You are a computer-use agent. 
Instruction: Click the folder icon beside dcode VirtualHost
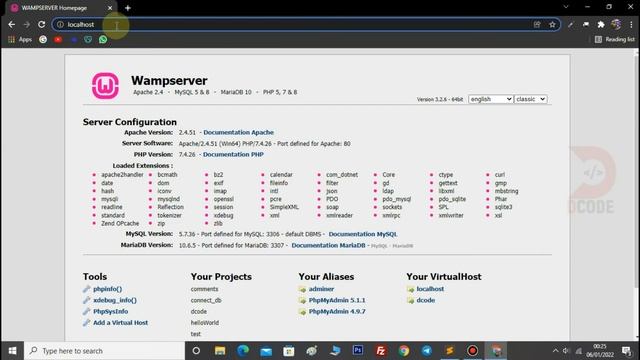410,300
